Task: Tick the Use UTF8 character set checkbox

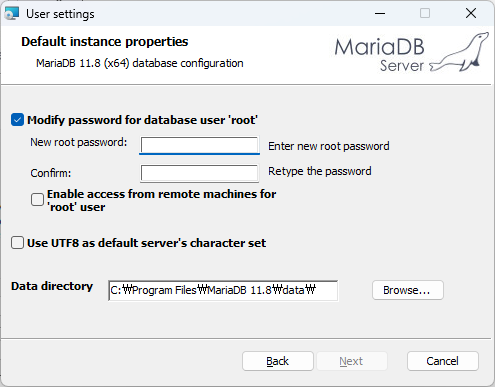Action: [x=17, y=243]
